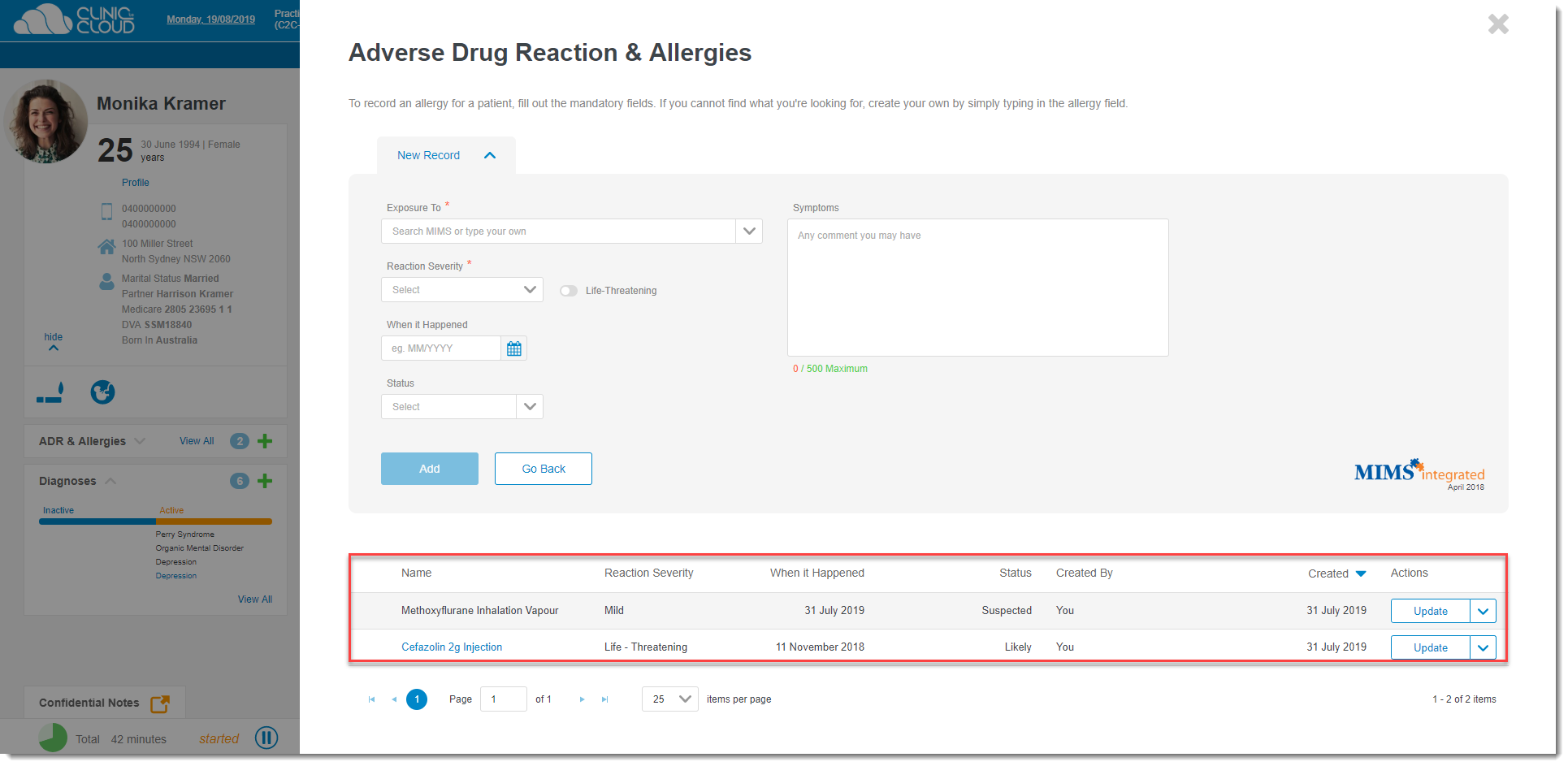The width and height of the screenshot is (1568, 766).
Task: Open the Exposure To dropdown arrow
Action: click(x=749, y=232)
